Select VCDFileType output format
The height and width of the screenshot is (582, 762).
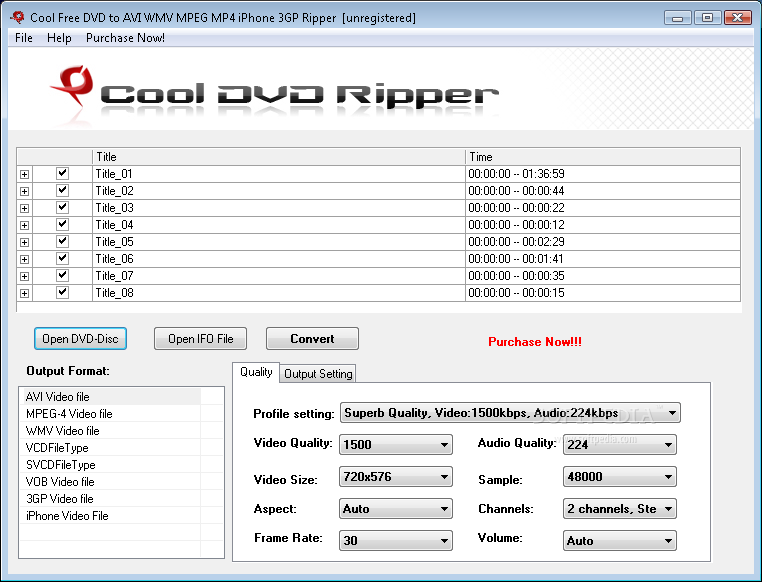(112, 447)
